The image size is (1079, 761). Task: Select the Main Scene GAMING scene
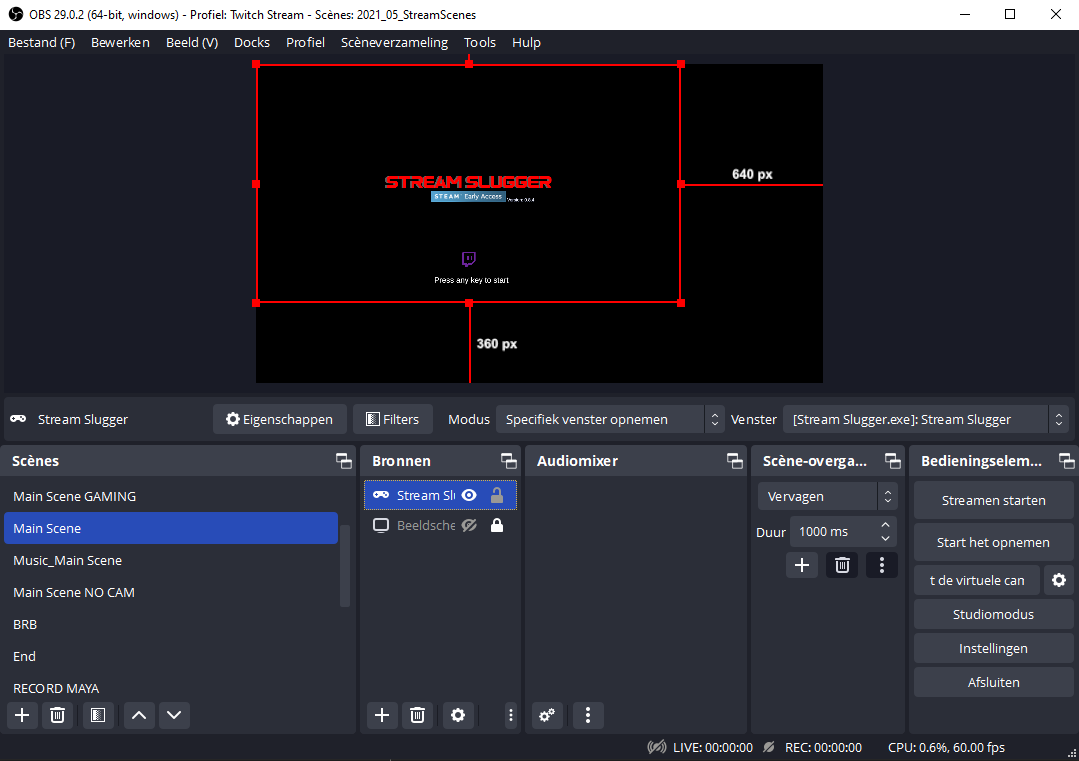click(171, 496)
